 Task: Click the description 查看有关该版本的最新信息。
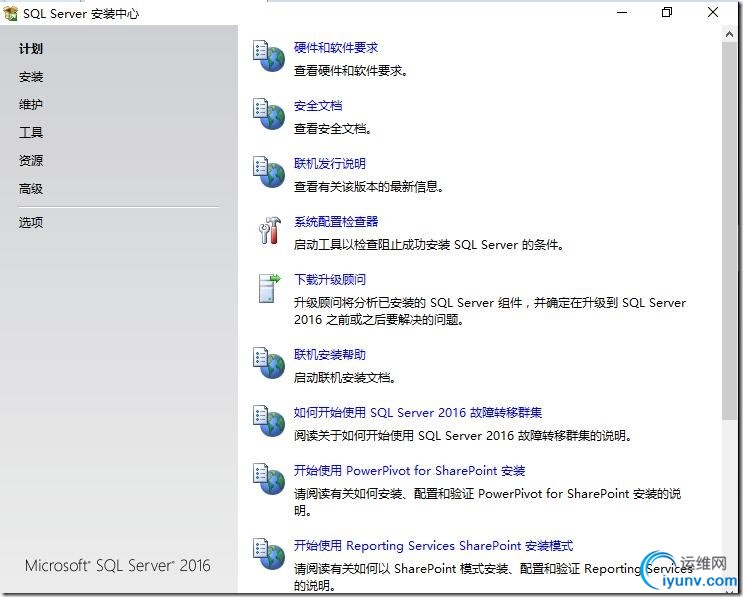tap(369, 187)
